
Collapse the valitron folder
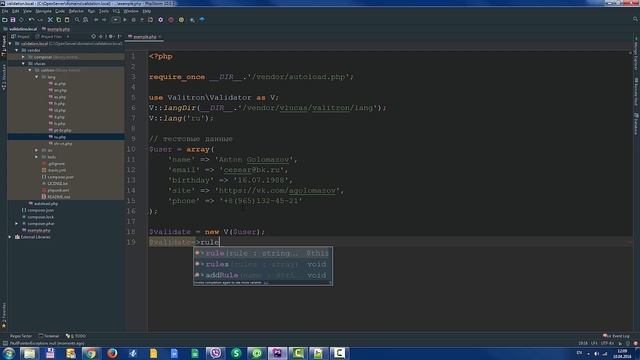coord(30,70)
